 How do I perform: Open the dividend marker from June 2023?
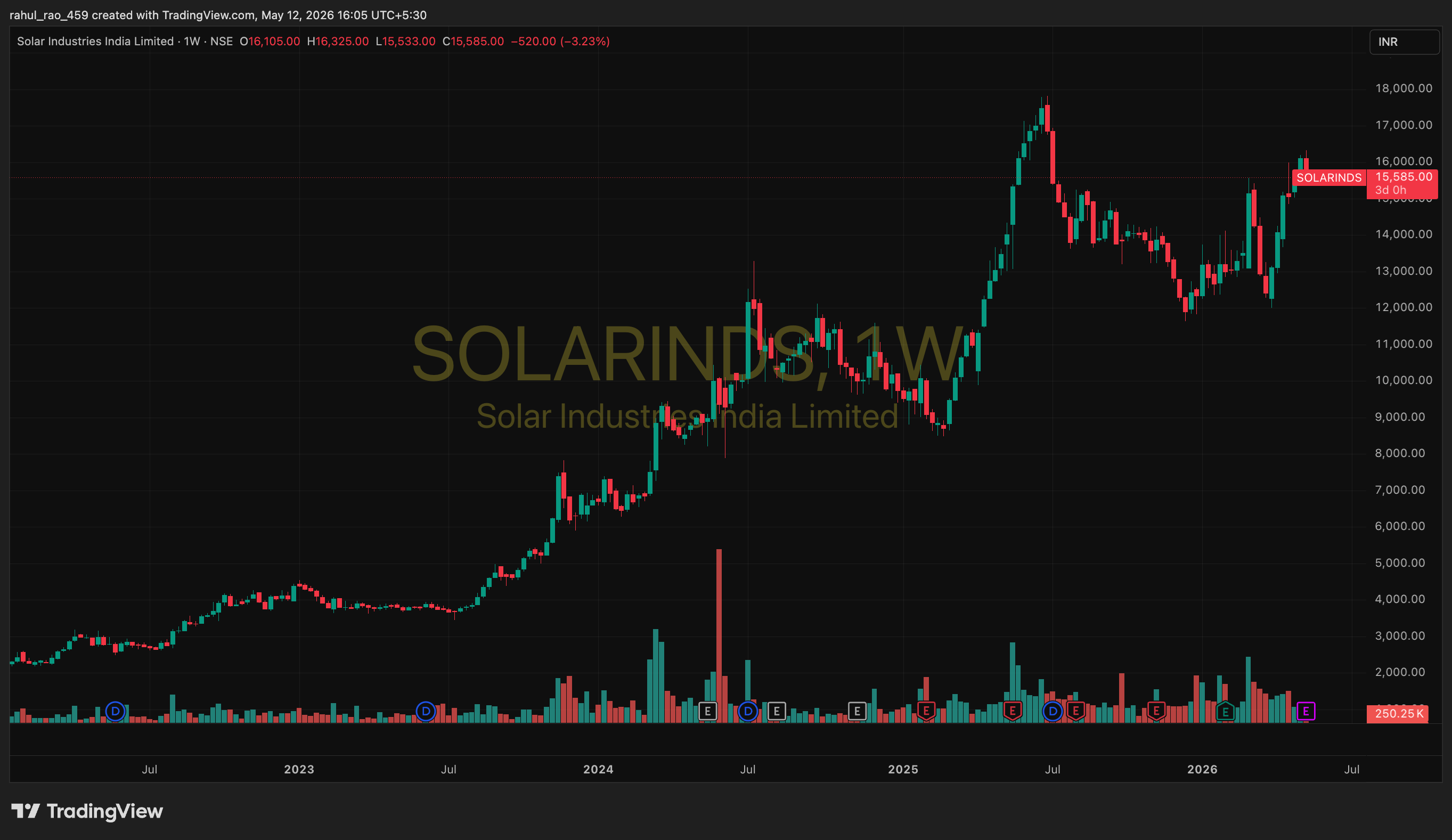point(426,712)
